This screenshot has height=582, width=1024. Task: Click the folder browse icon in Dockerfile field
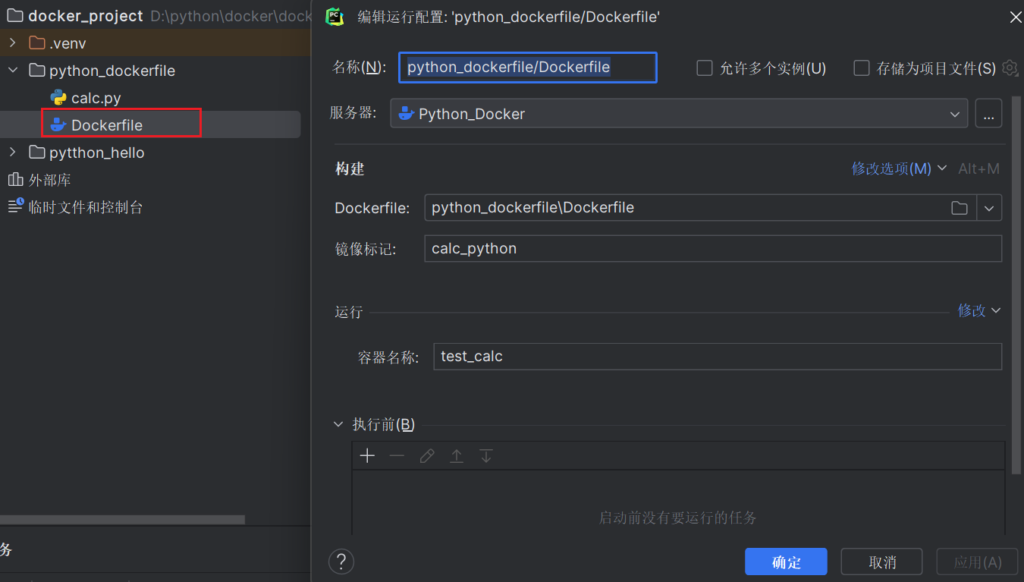[x=959, y=208]
